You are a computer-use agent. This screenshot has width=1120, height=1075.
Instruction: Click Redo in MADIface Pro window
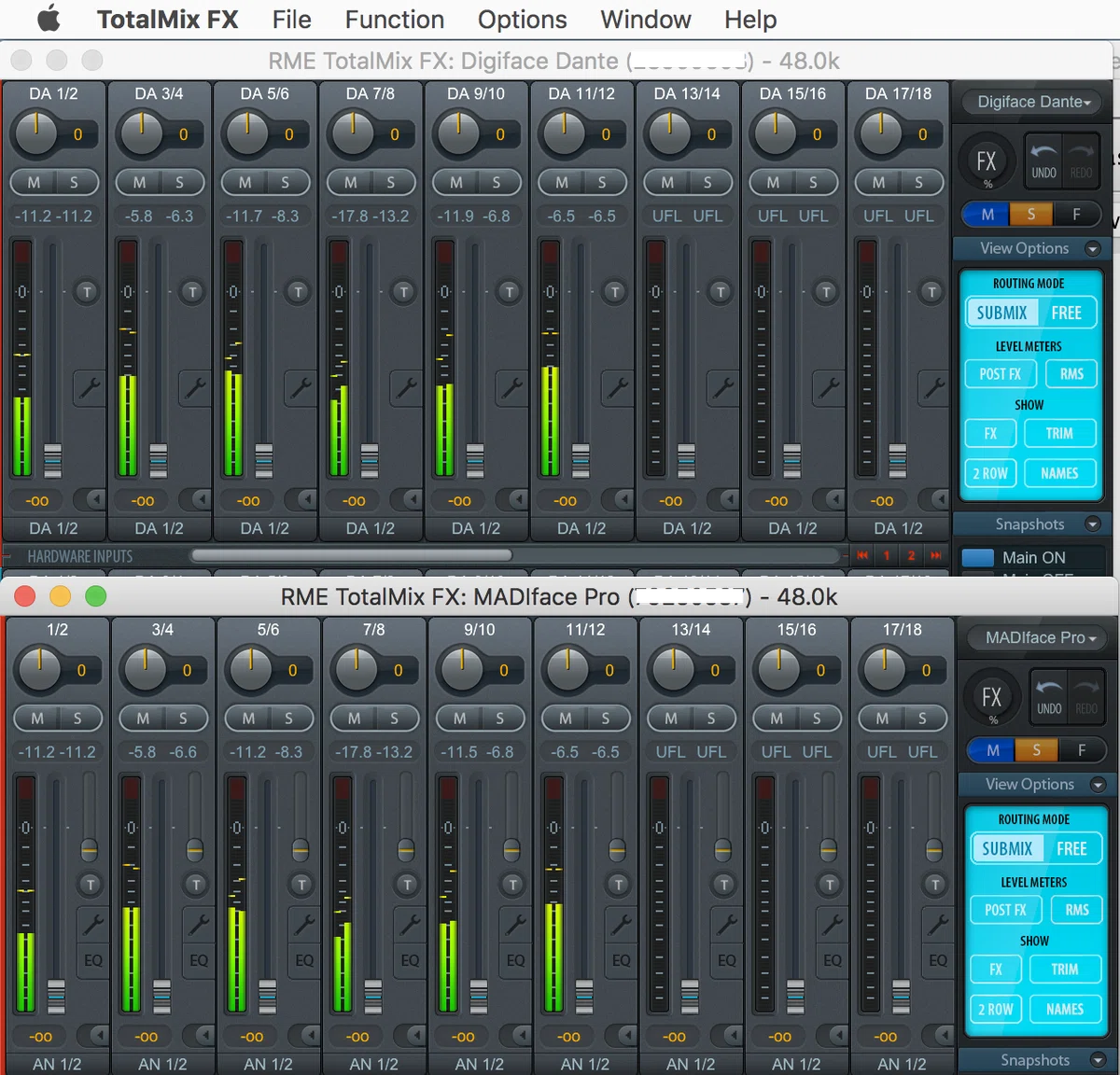click(x=1086, y=696)
